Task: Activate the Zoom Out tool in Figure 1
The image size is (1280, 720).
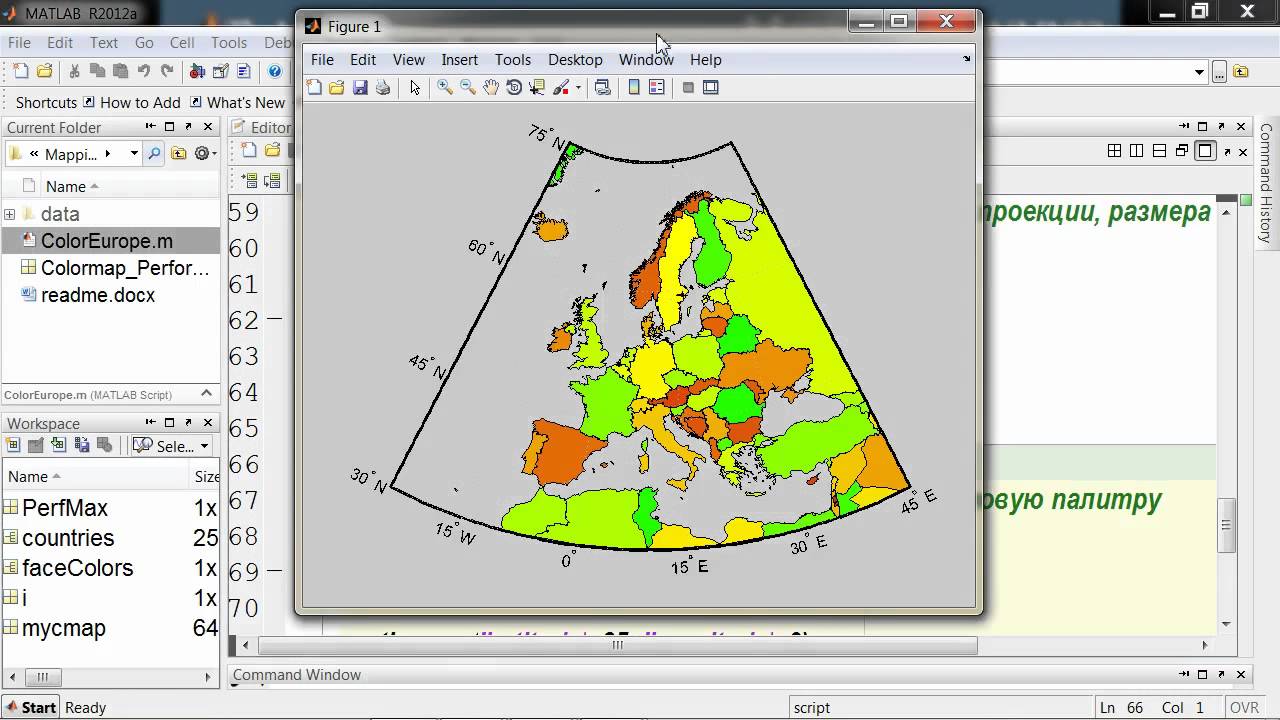Action: tap(468, 88)
